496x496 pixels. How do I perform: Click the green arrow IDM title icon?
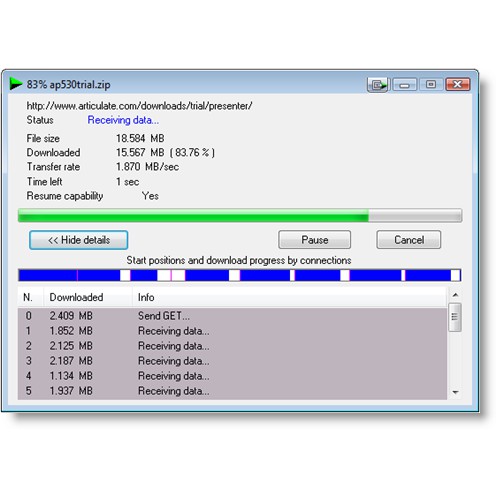[x=16, y=84]
